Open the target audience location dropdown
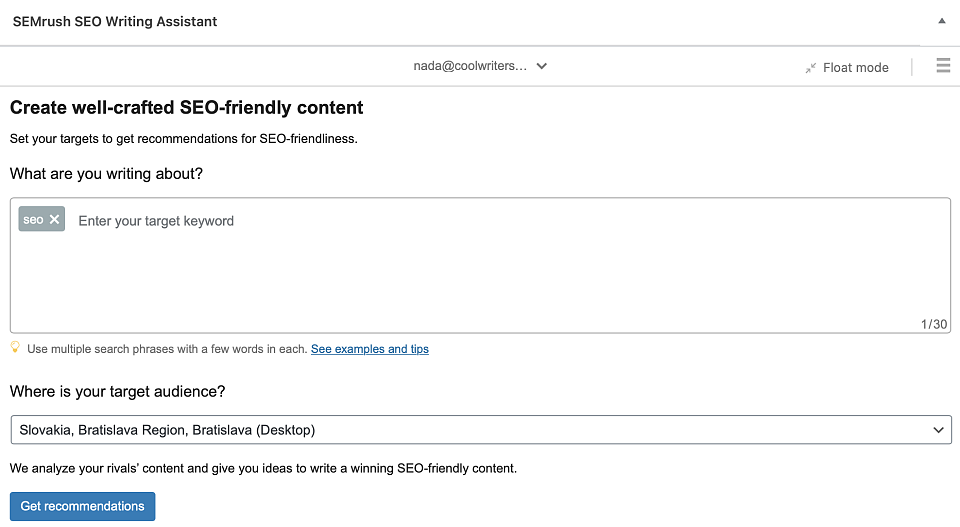960x527 pixels. tap(481, 430)
